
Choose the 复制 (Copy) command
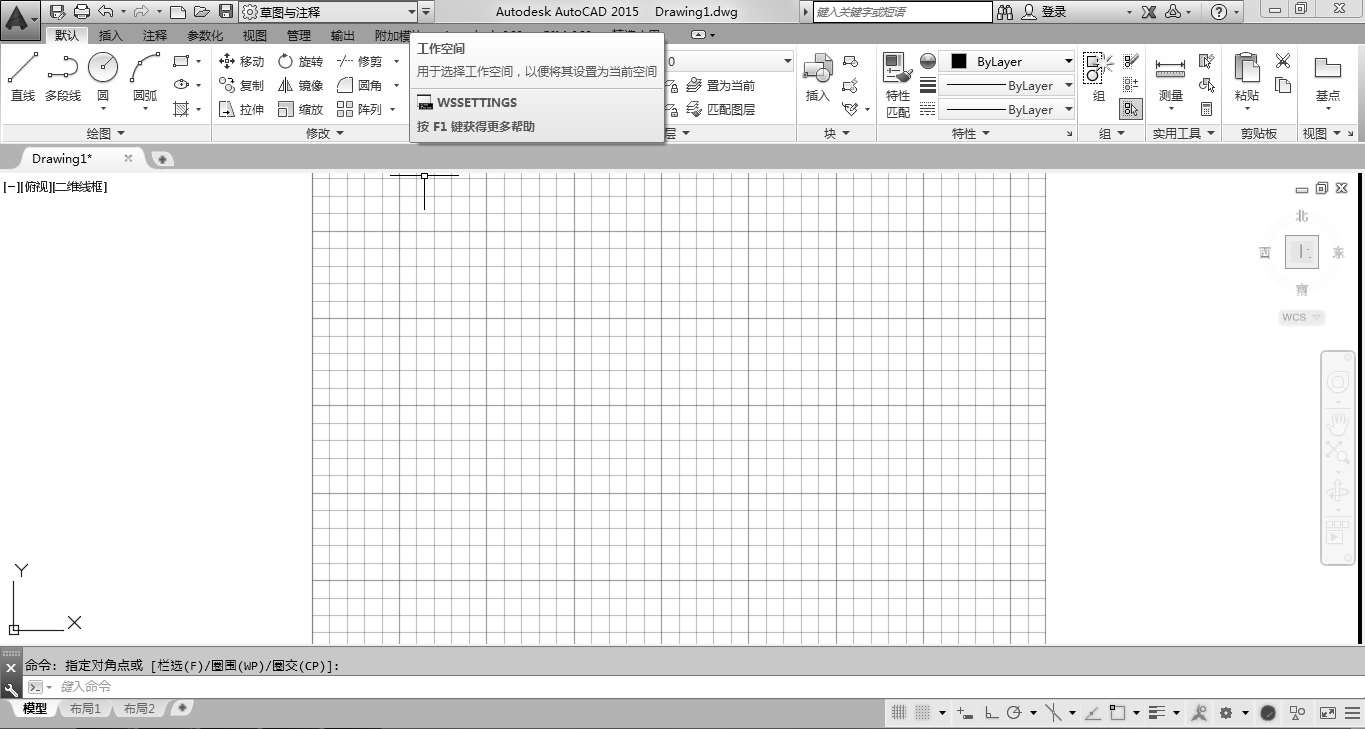241,85
